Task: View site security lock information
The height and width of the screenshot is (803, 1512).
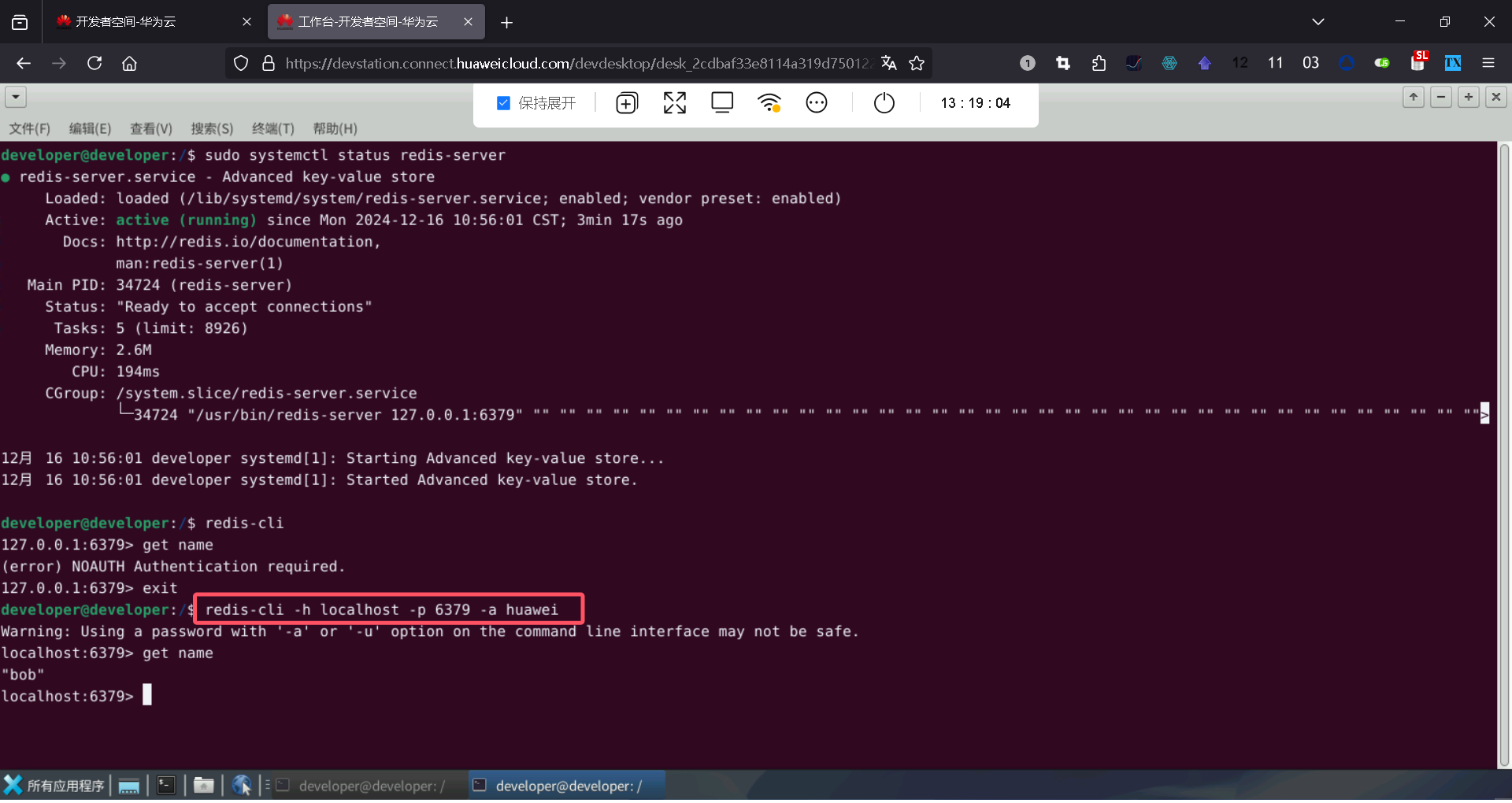Action: [269, 63]
